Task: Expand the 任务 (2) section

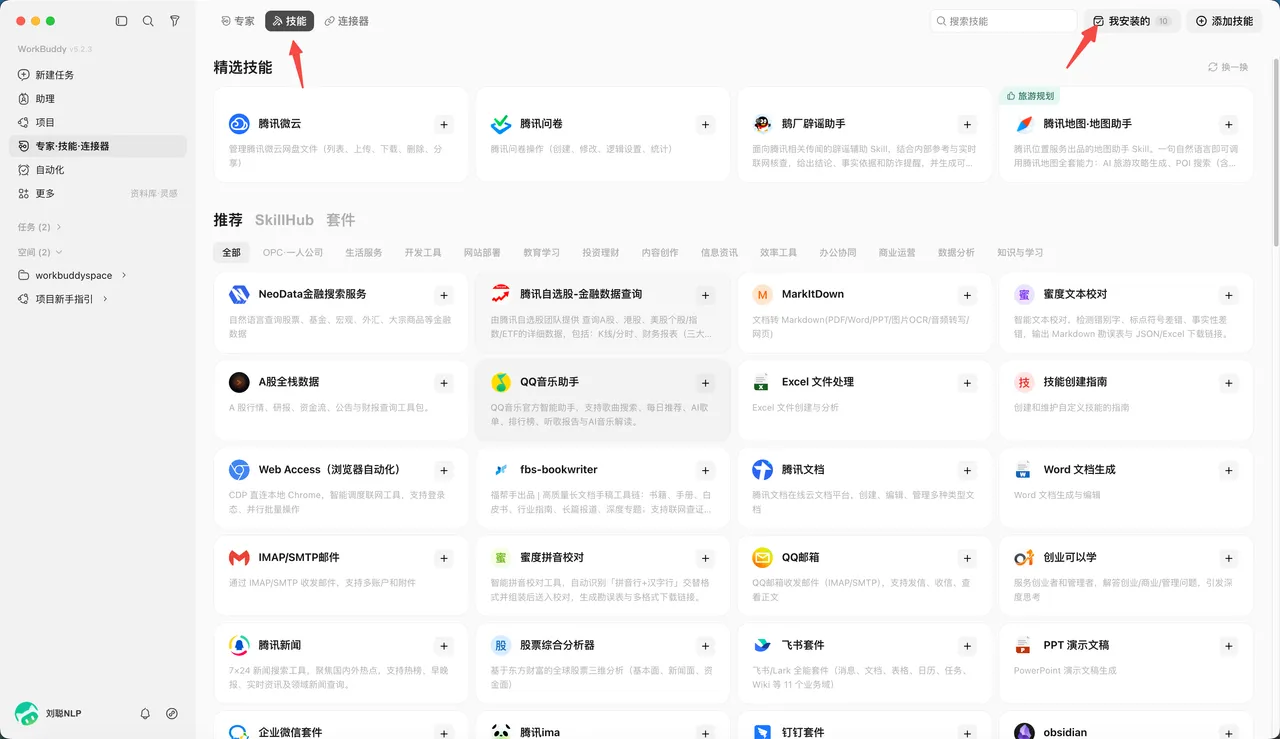Action: (x=40, y=227)
